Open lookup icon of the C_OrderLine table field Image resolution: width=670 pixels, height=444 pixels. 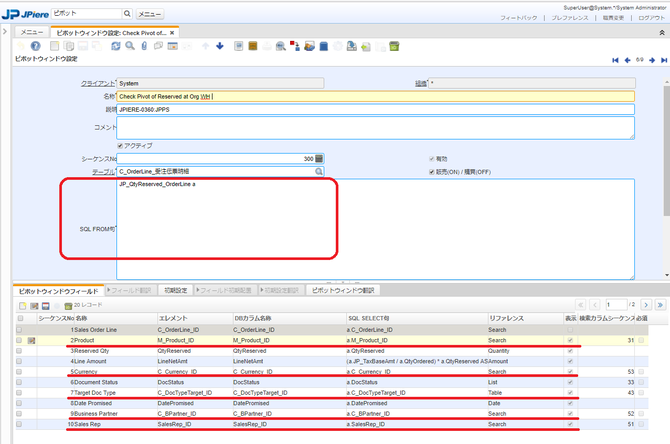pos(319,171)
